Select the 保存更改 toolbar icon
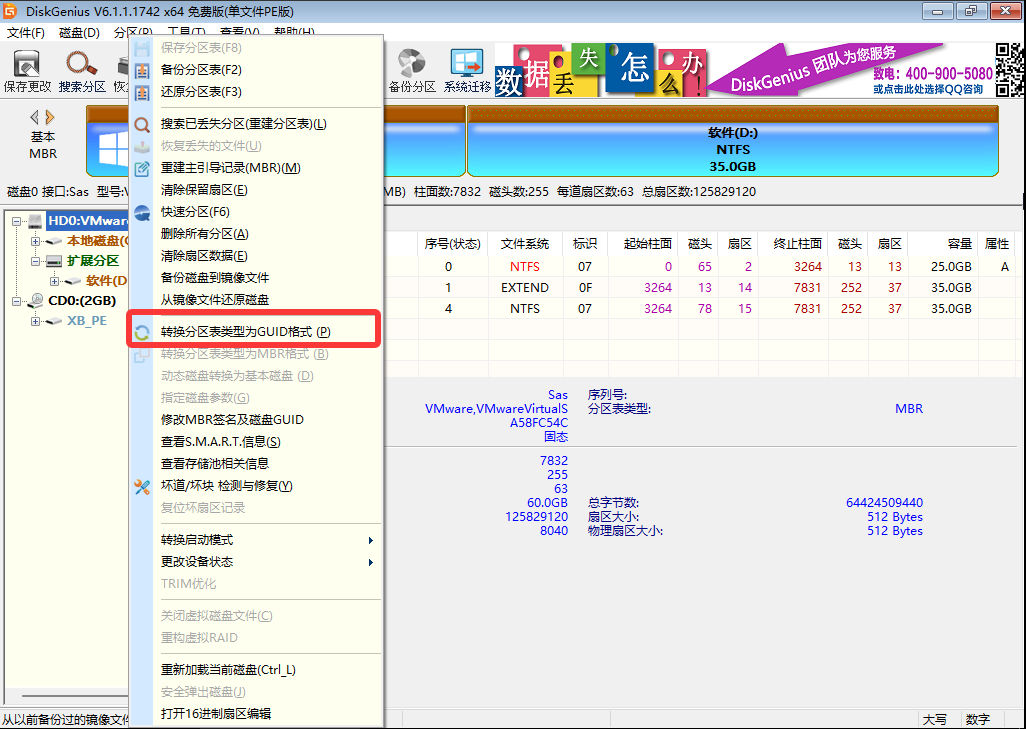This screenshot has width=1026, height=729. click(x=27, y=60)
